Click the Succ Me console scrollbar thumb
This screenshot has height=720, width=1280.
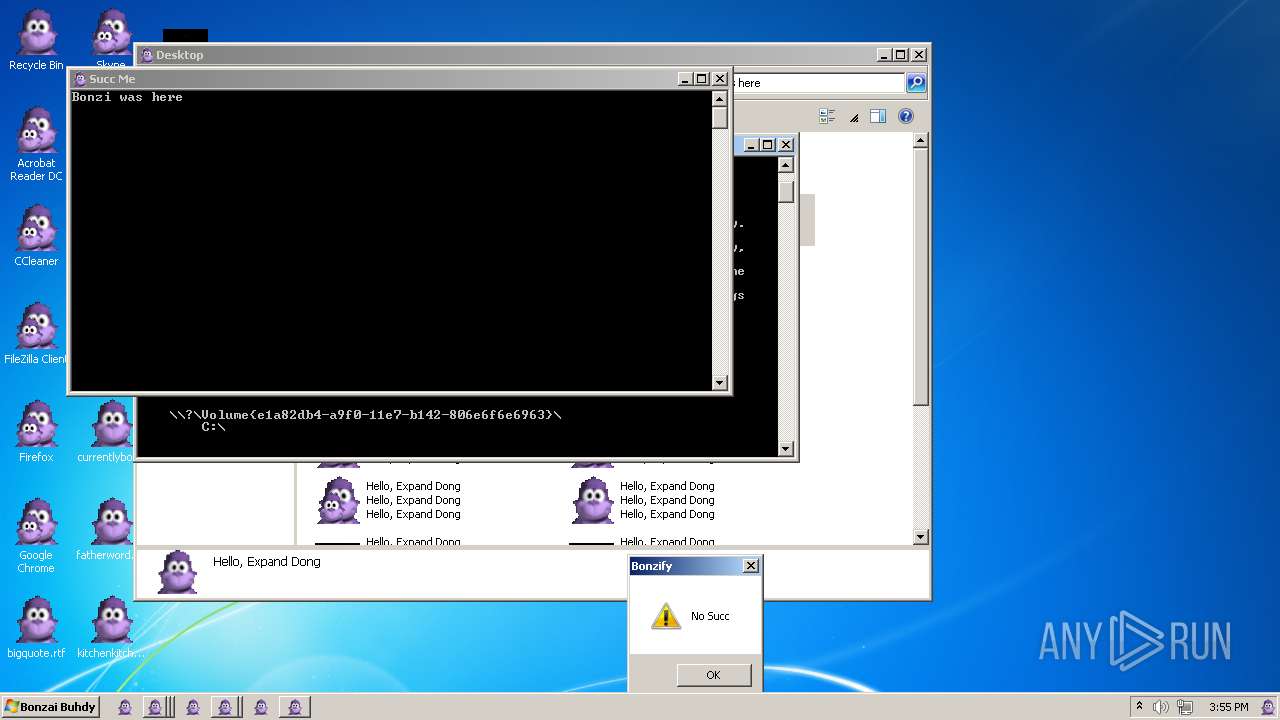[719, 117]
